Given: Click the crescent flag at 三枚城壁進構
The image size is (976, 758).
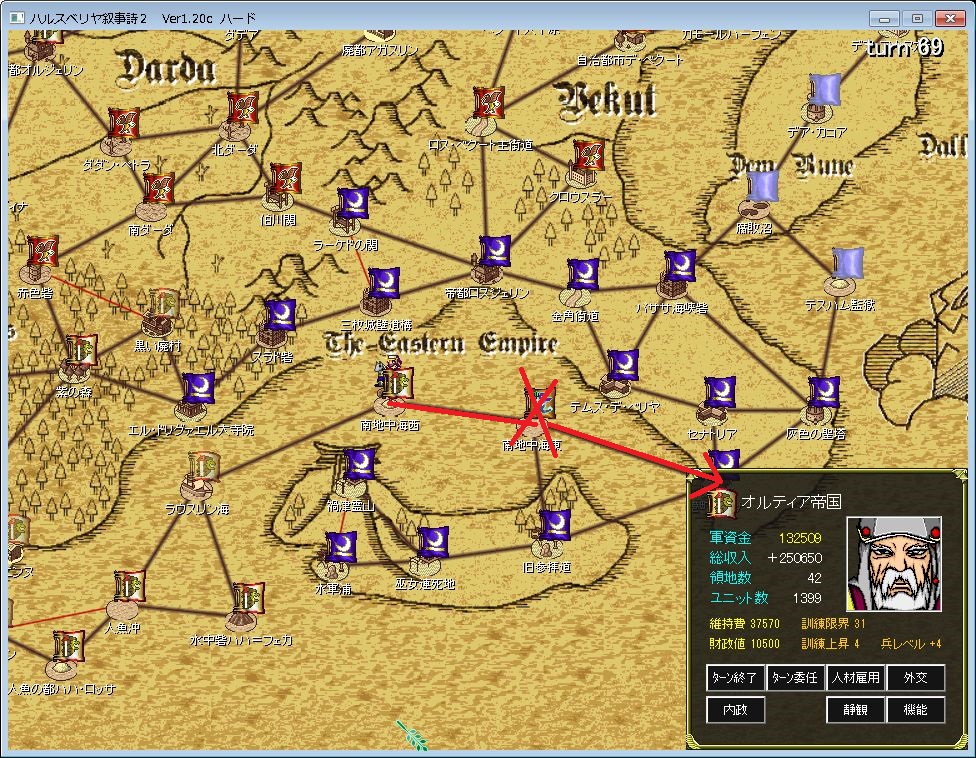Looking at the screenshot, I should [384, 283].
